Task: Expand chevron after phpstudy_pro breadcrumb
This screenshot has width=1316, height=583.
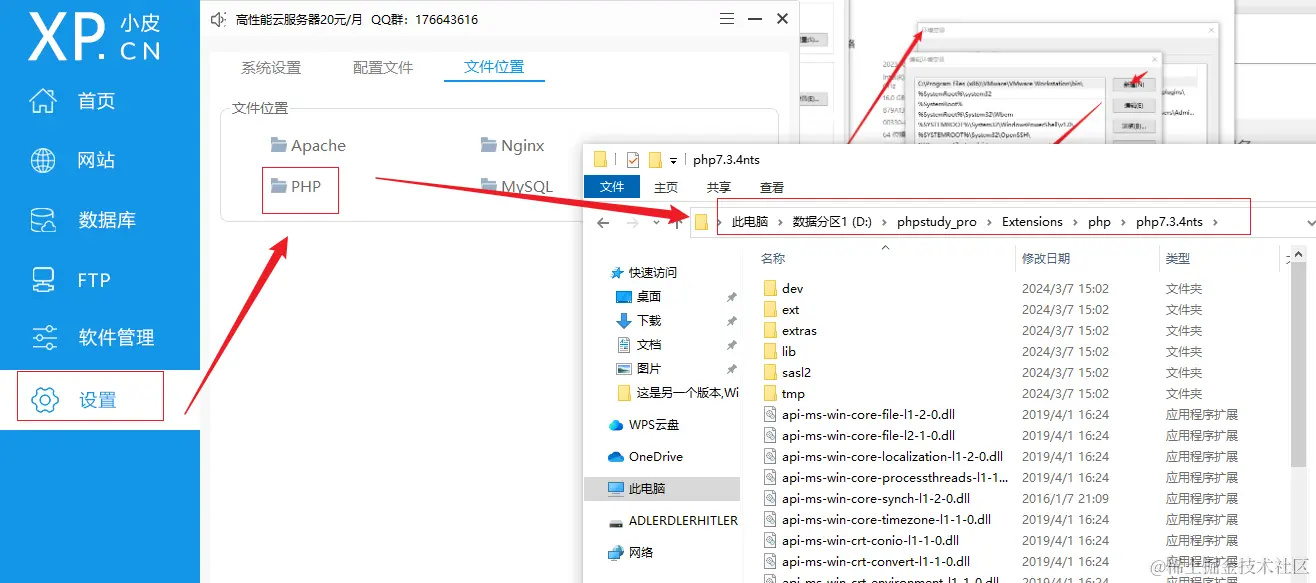Action: 989,222
